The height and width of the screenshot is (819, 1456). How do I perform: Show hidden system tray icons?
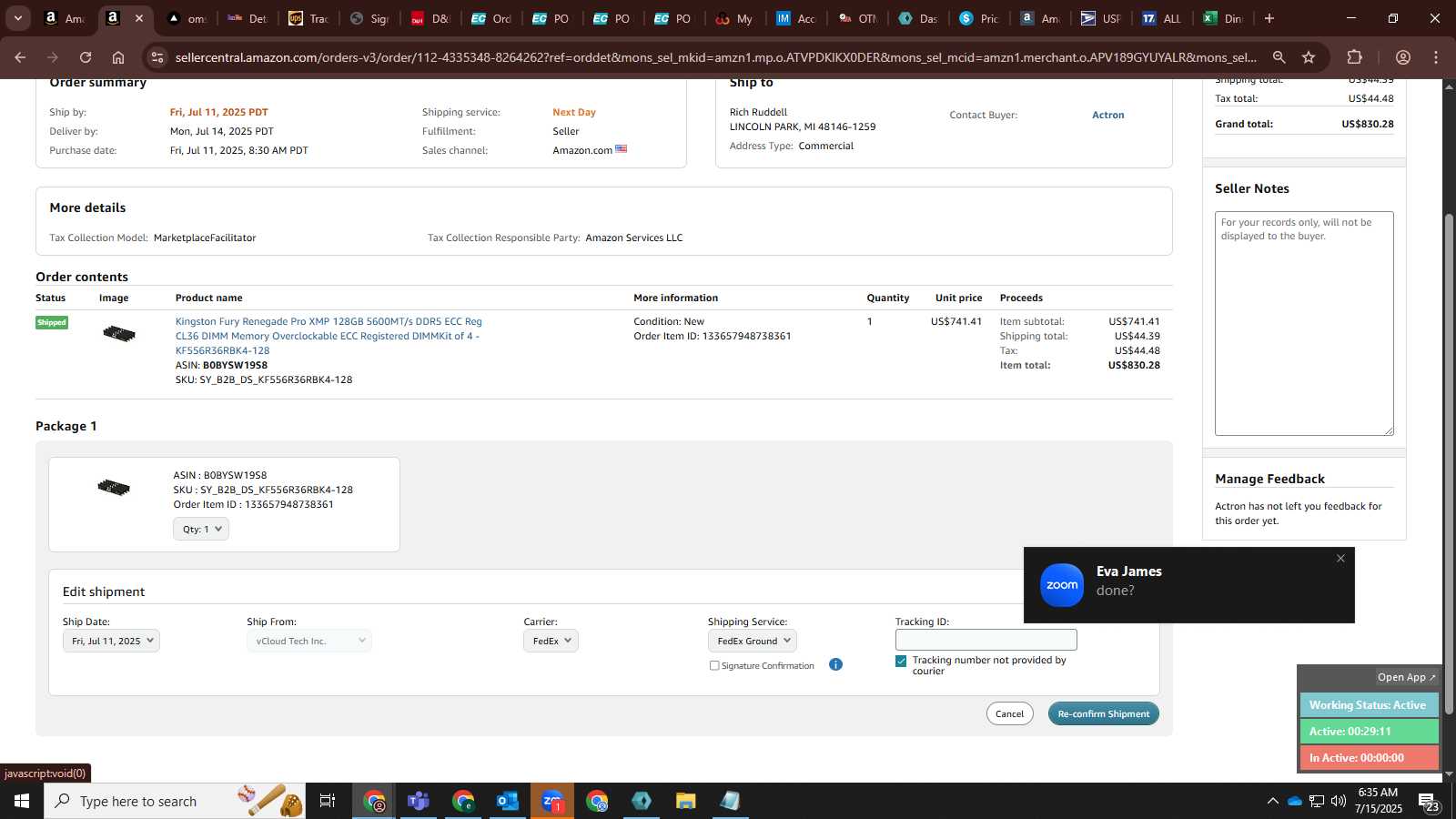1272,801
